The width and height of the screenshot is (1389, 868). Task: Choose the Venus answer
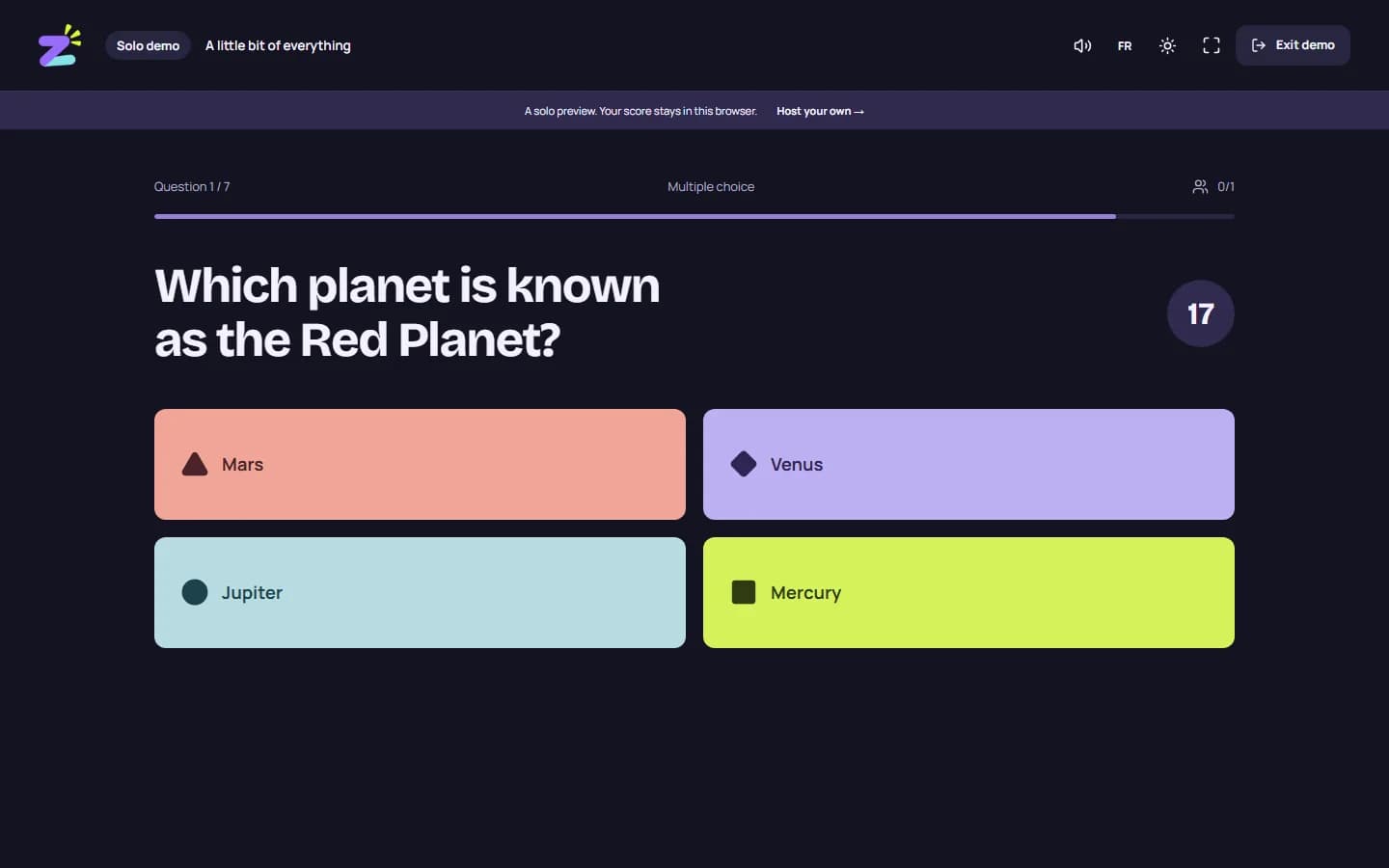(x=968, y=464)
